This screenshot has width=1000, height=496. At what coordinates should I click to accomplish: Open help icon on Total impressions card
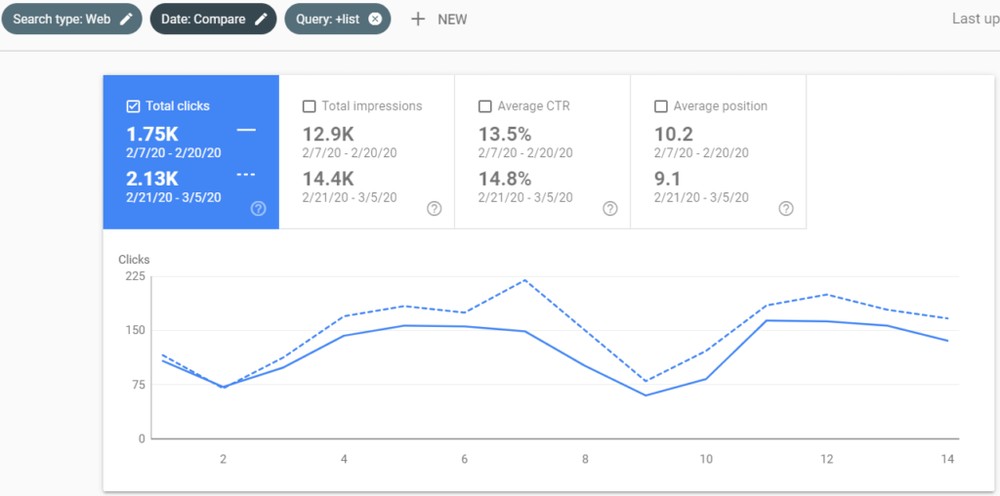(434, 208)
